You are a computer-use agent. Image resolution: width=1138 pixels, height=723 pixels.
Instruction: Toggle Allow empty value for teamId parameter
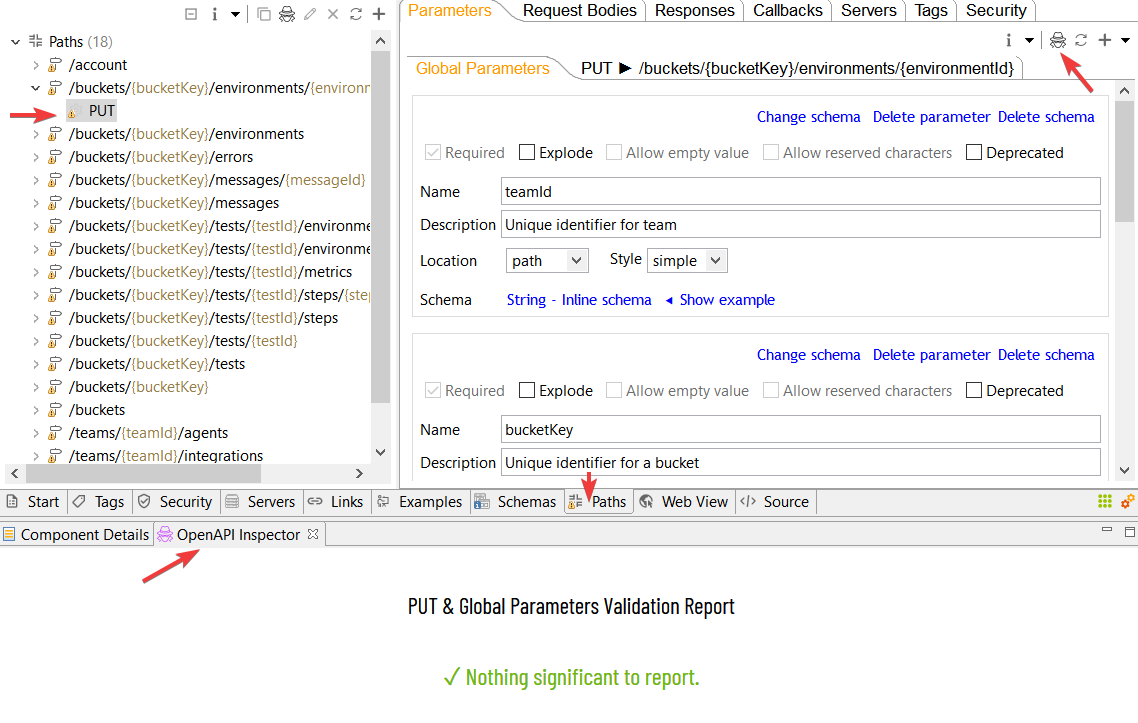614,152
